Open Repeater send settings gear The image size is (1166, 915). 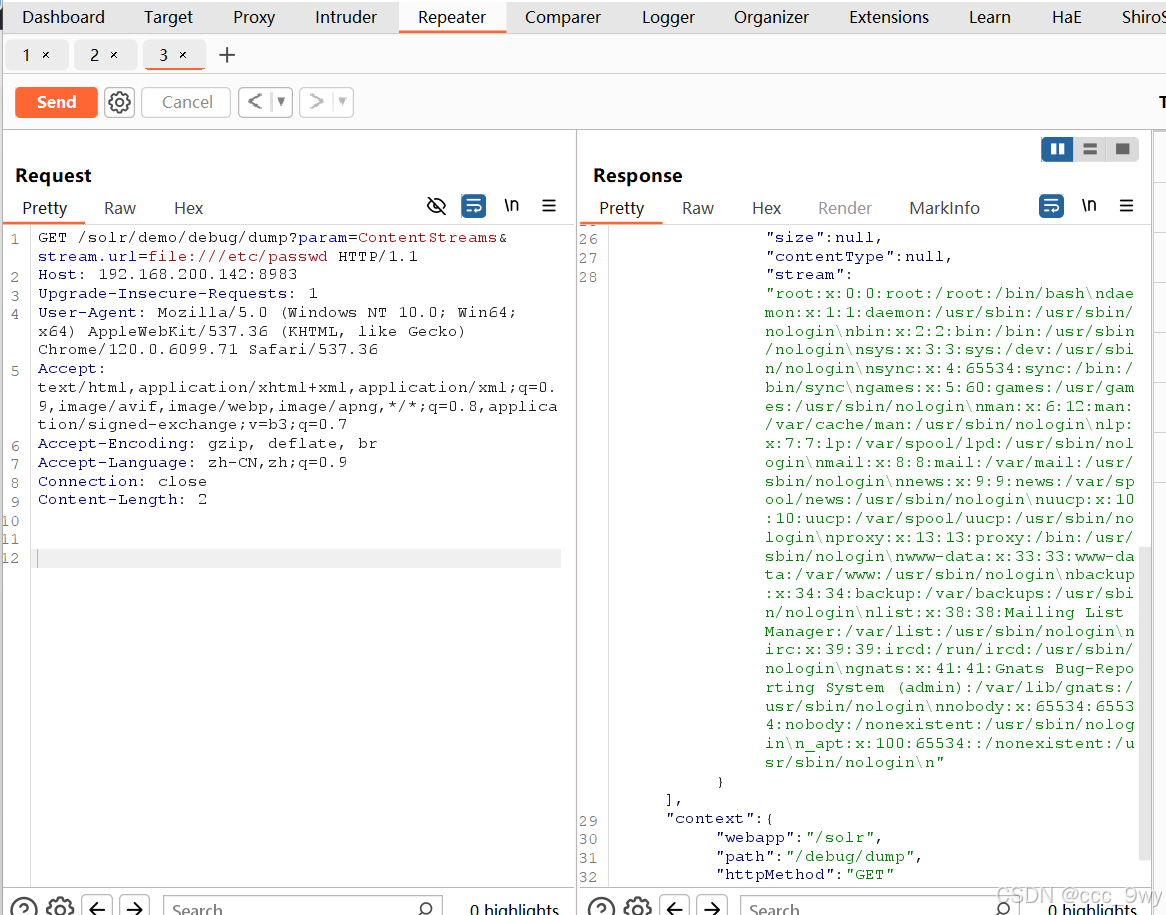tap(119, 102)
